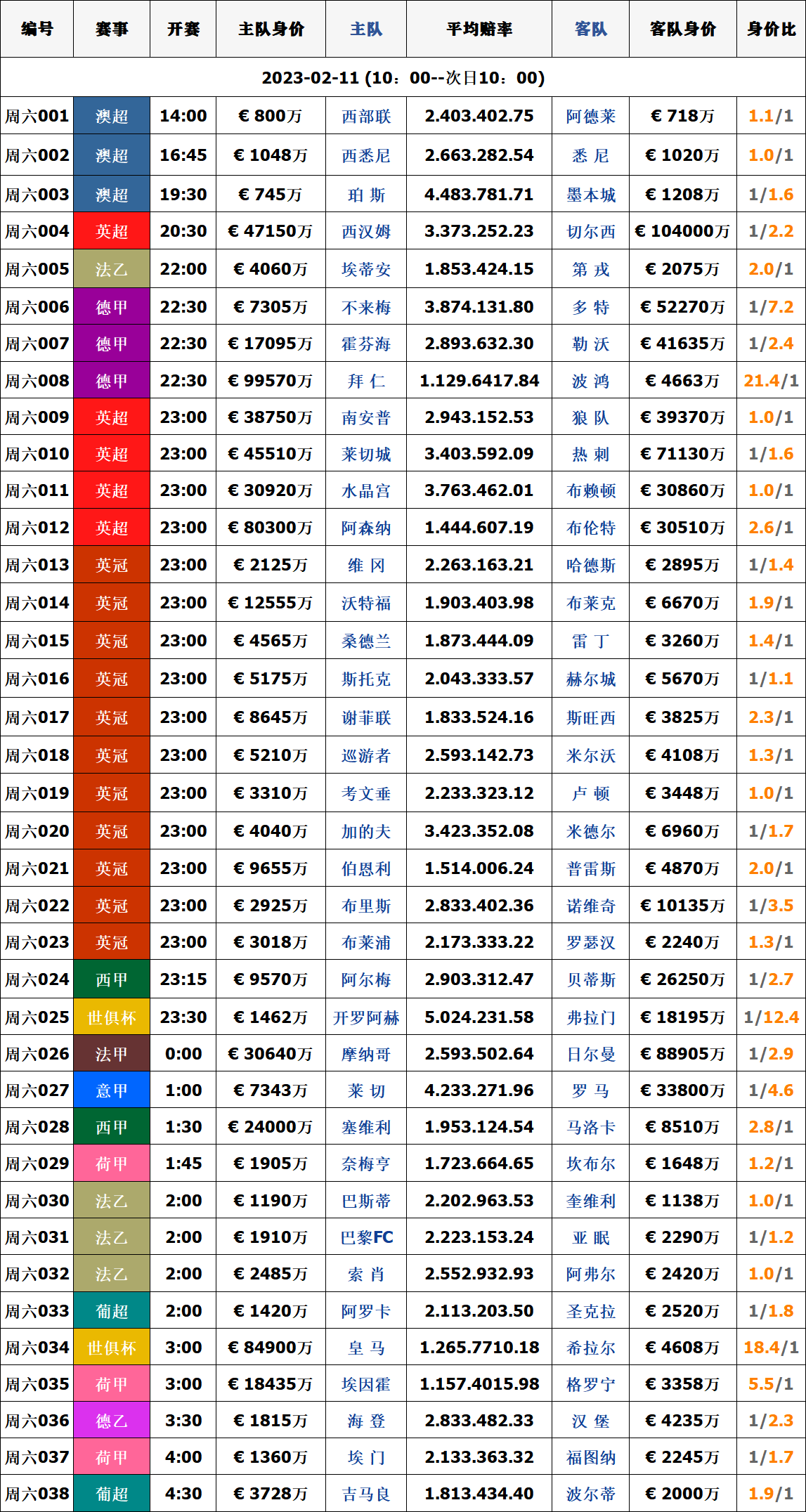
Task: Click the 客队 column header
Action: point(590,29)
